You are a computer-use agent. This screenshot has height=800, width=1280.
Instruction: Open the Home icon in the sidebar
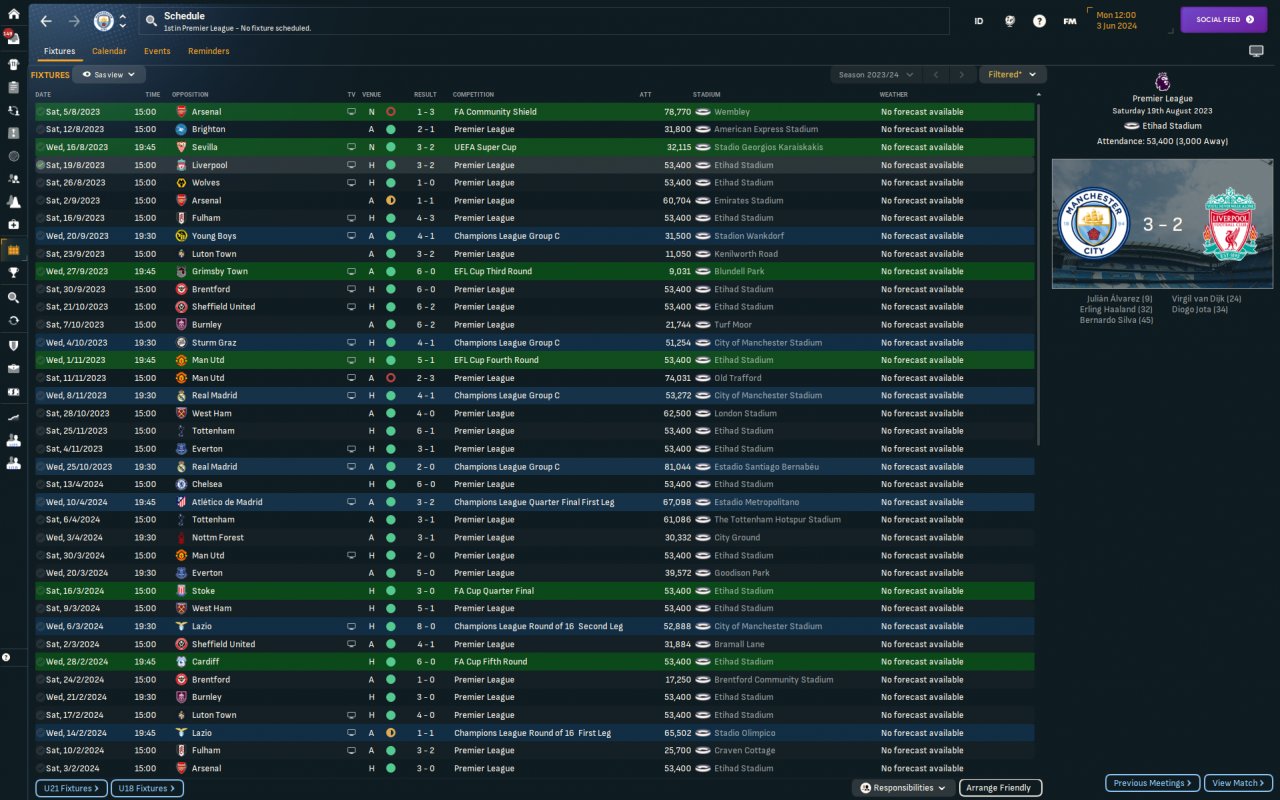14,15
